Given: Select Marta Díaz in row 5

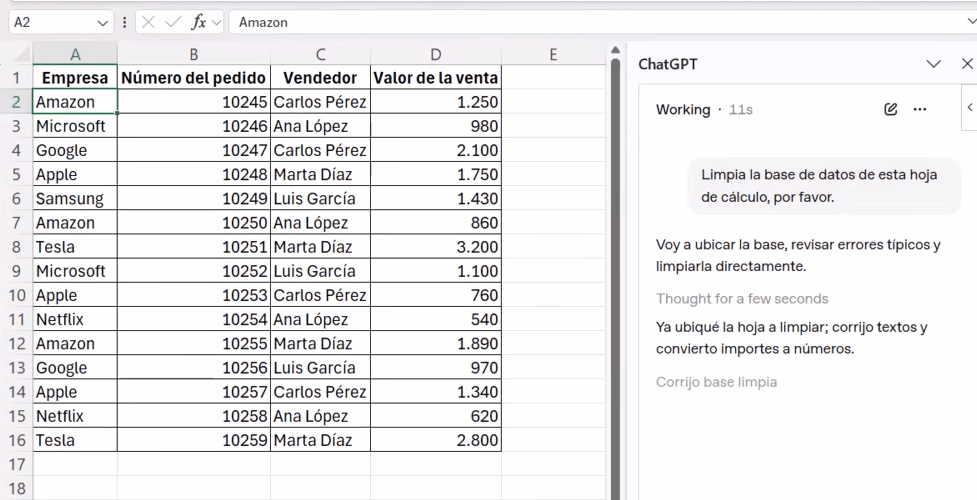Looking at the screenshot, I should click(x=320, y=175).
